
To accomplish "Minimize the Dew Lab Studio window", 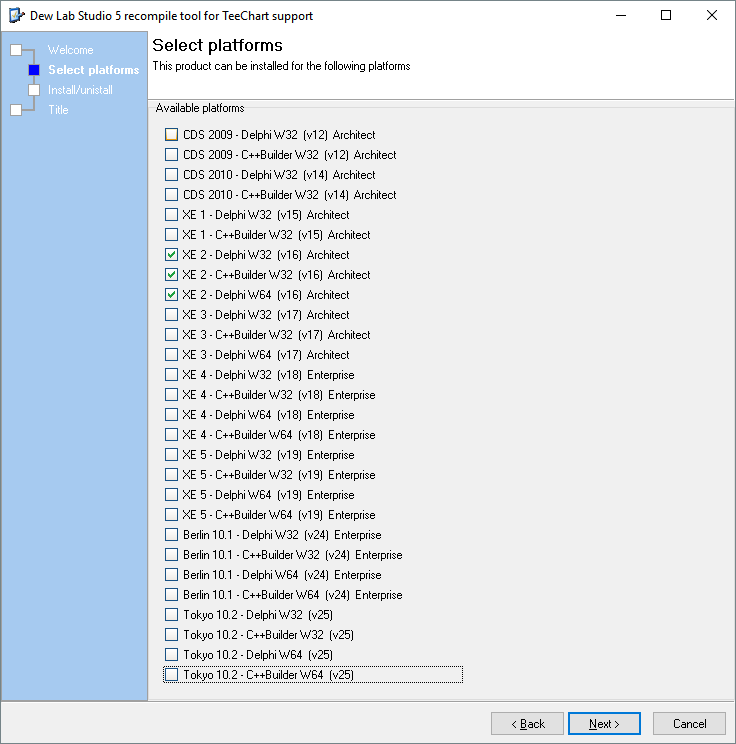I will point(621,16).
